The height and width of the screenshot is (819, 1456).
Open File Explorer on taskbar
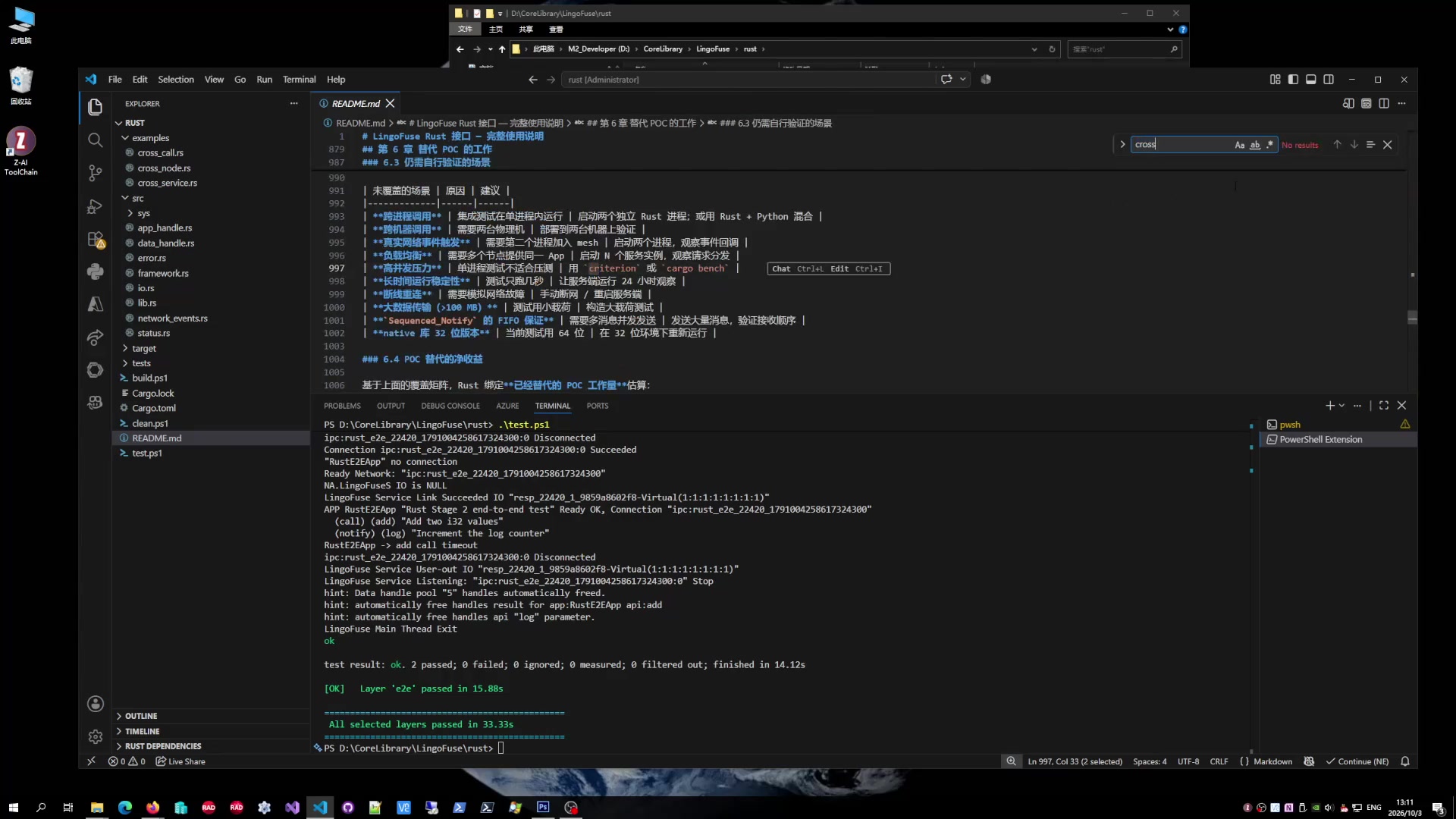tap(97, 808)
